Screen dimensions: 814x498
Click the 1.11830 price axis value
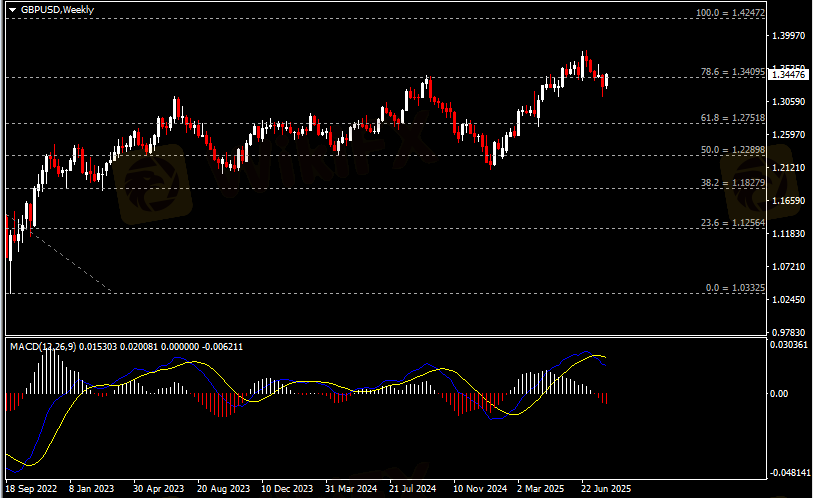tap(789, 234)
